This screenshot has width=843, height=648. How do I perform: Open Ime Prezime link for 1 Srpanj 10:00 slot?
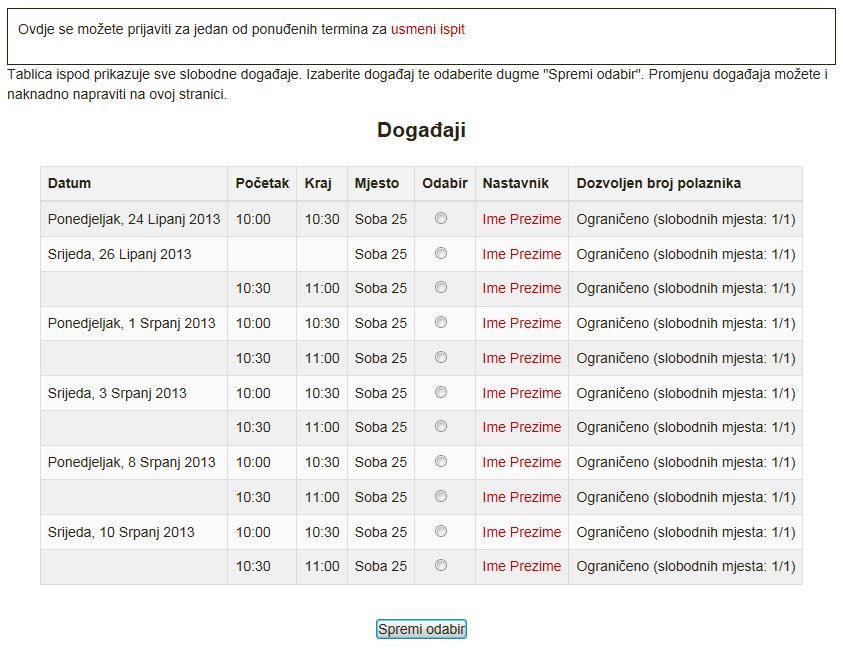pyautogui.click(x=521, y=323)
